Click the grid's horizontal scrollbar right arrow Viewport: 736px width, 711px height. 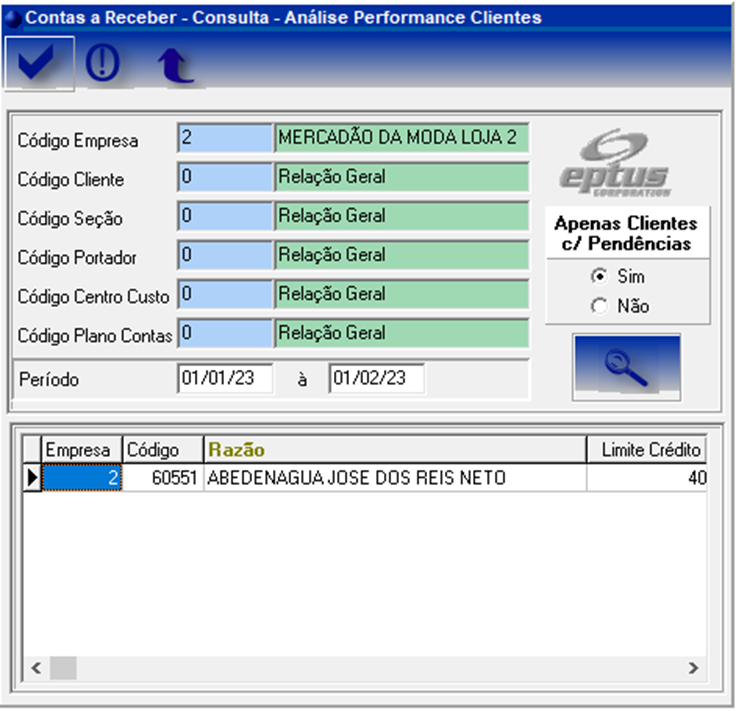693,668
